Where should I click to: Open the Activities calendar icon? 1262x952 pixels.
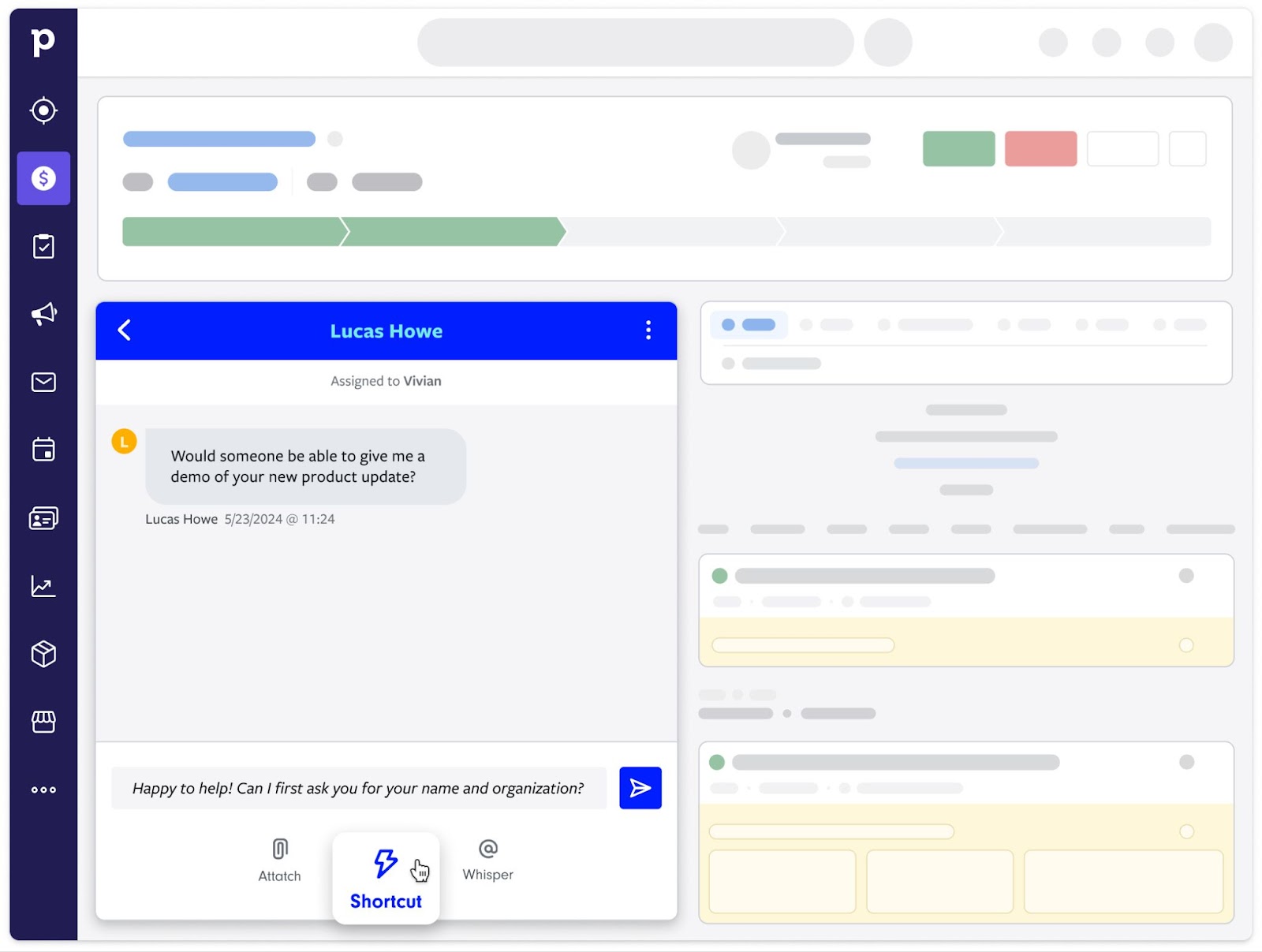43,449
